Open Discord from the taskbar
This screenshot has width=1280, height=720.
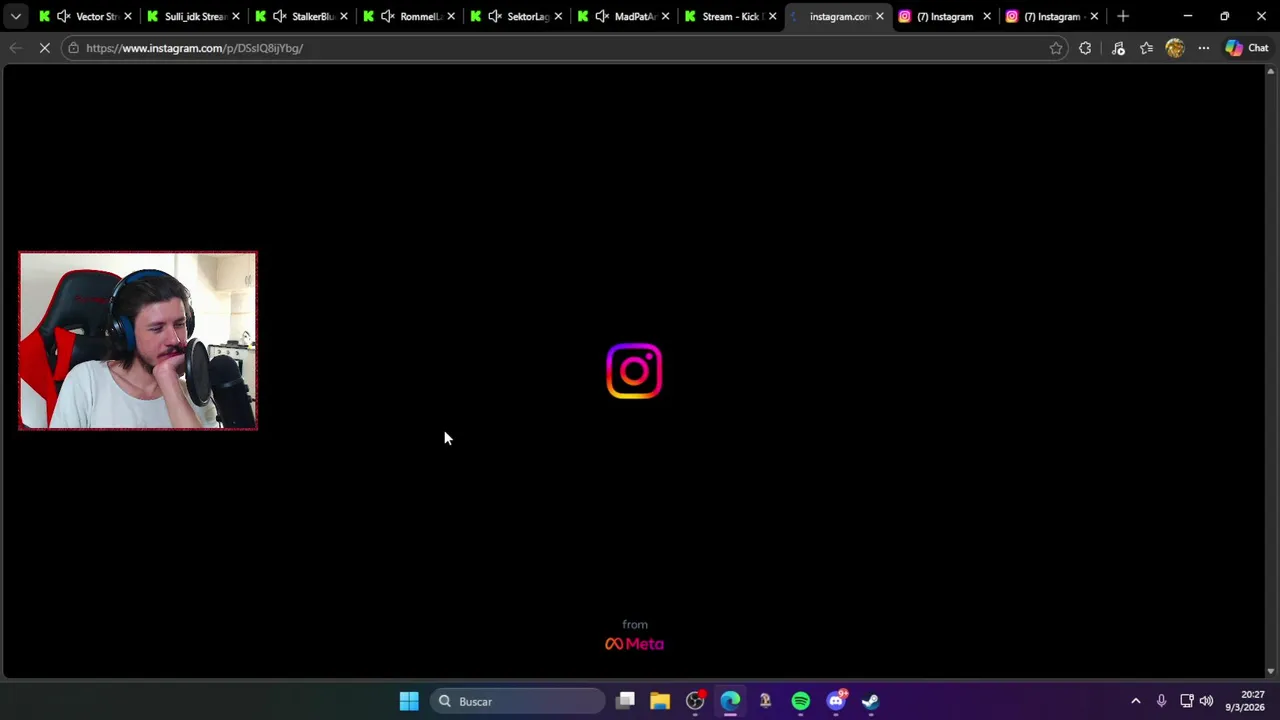click(836, 701)
